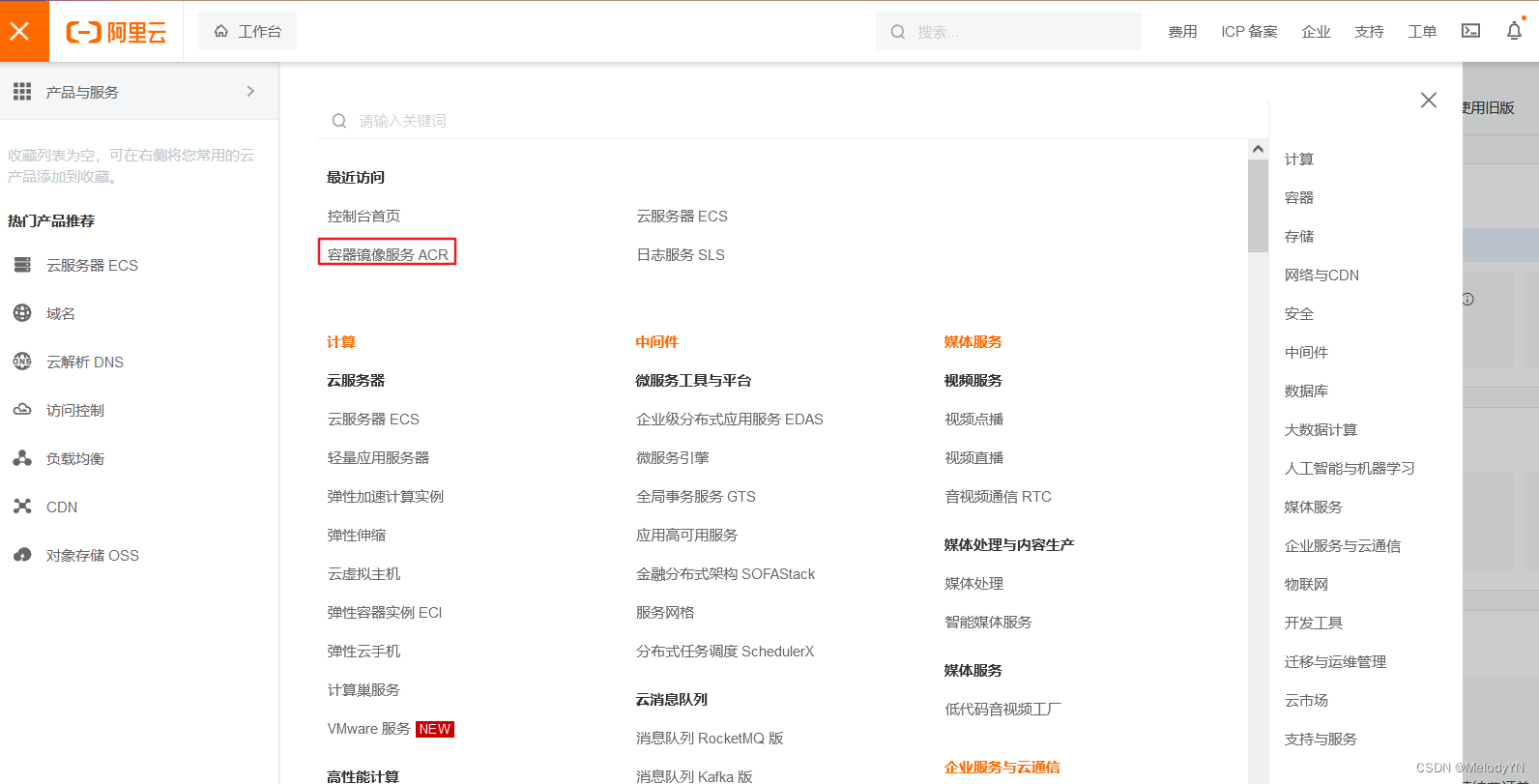Image resolution: width=1539 pixels, height=784 pixels.
Task: Click scrollbar up arrow in product list
Action: pos(1258,149)
